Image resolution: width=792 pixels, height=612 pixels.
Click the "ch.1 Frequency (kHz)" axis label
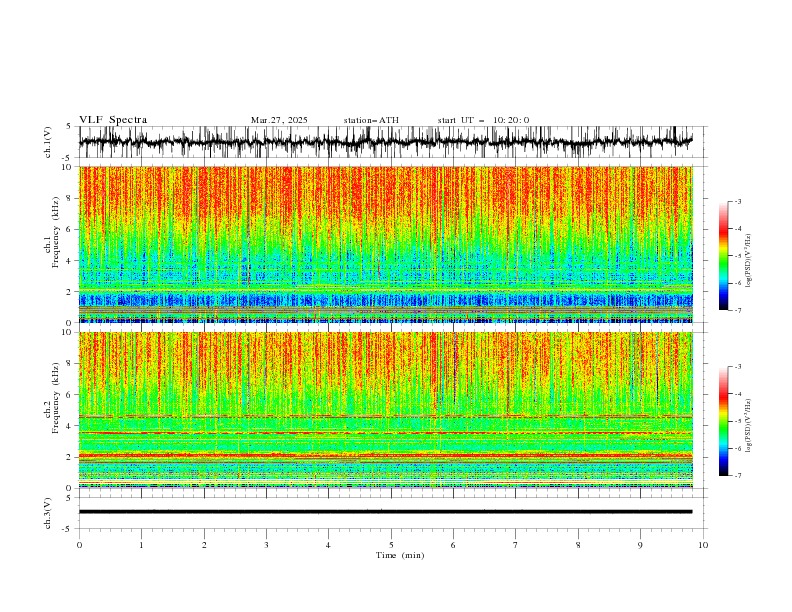[52, 232]
